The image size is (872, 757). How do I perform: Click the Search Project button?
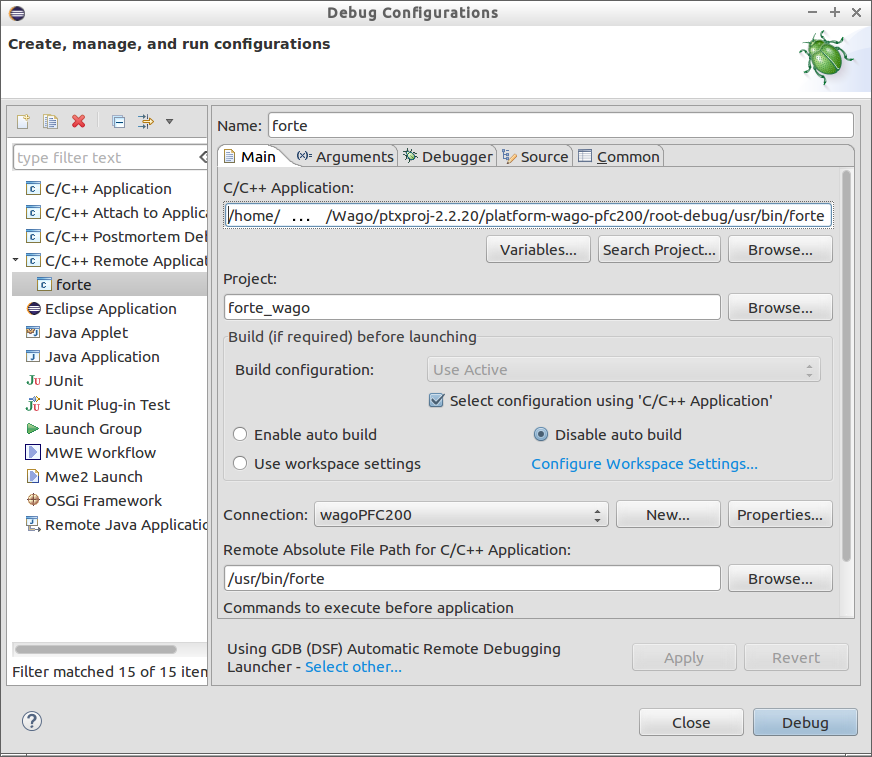pyautogui.click(x=658, y=249)
